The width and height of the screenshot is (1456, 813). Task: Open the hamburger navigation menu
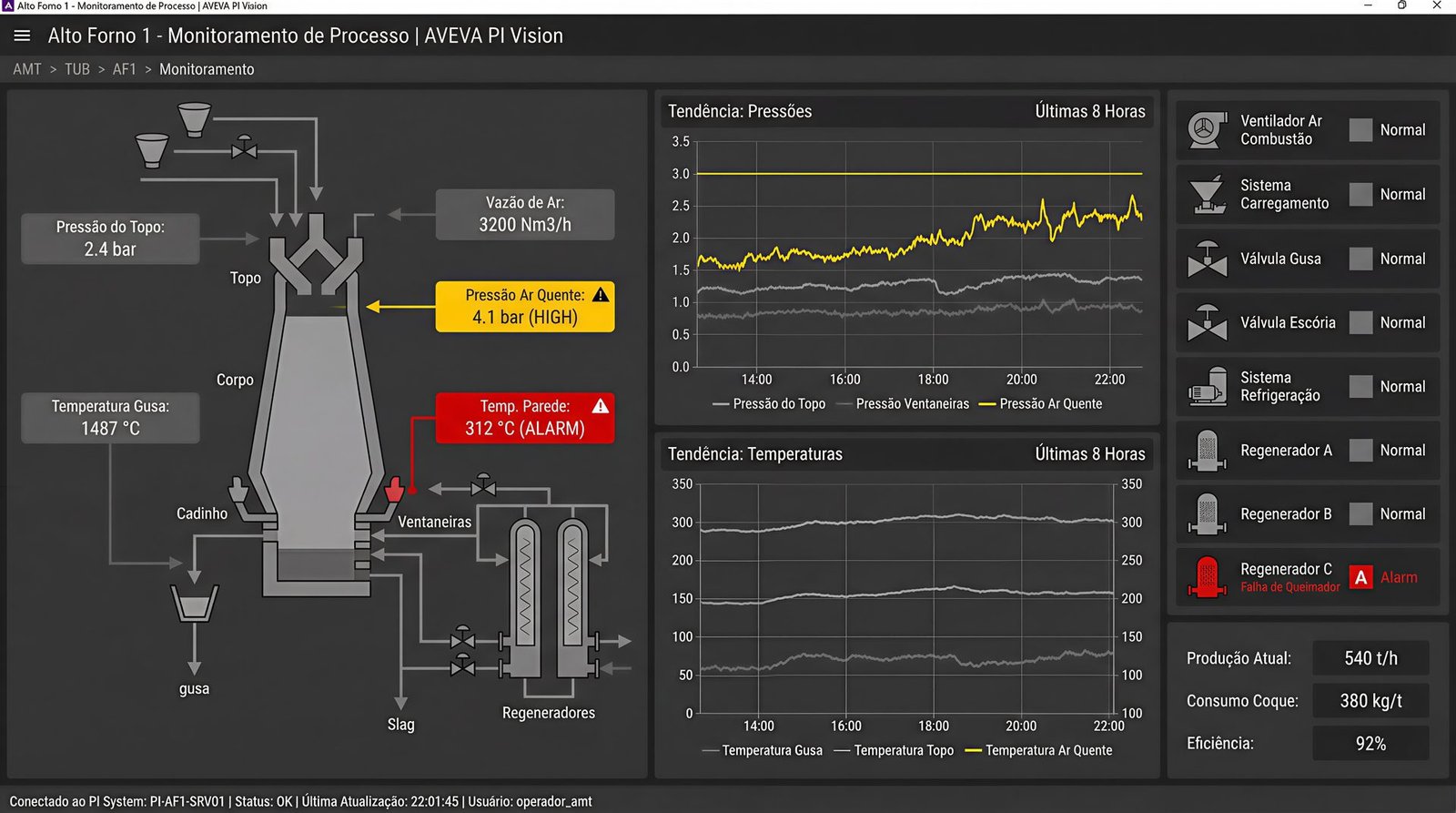(x=22, y=36)
